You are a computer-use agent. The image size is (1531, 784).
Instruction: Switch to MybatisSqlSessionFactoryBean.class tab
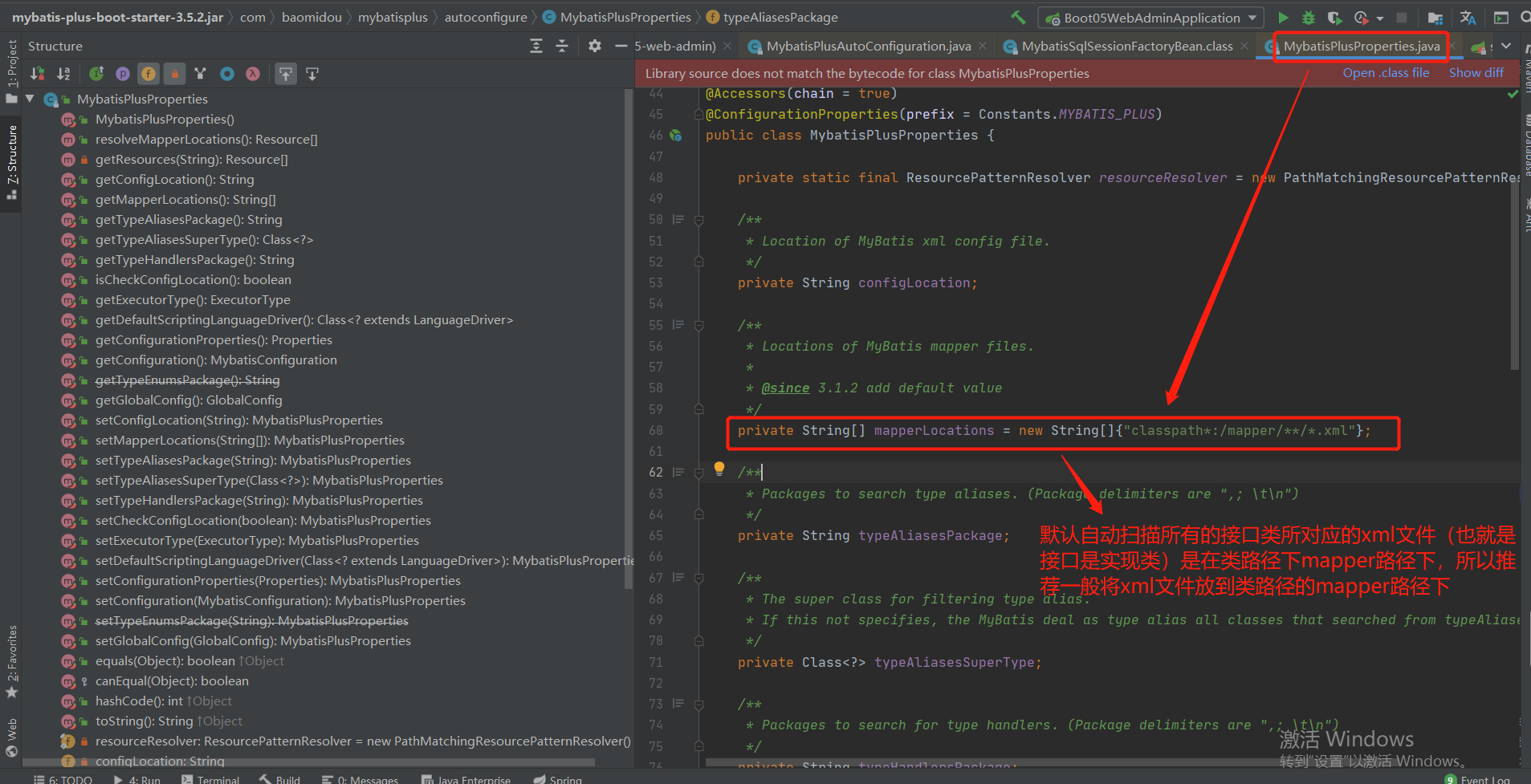[1127, 47]
